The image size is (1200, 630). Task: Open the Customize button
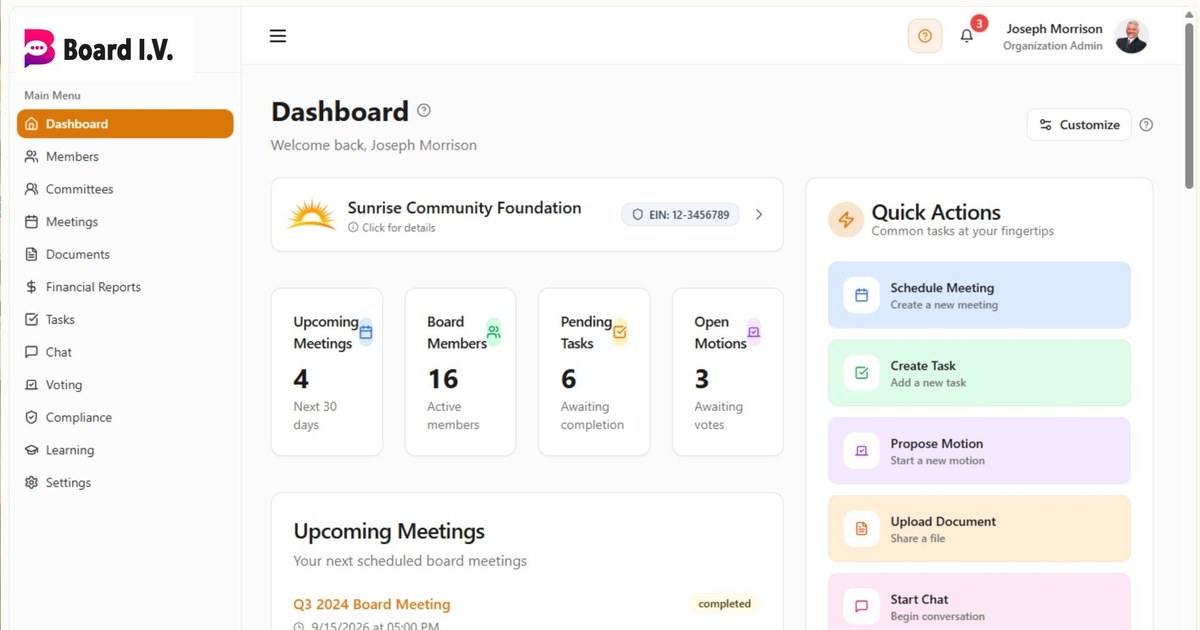(1079, 125)
